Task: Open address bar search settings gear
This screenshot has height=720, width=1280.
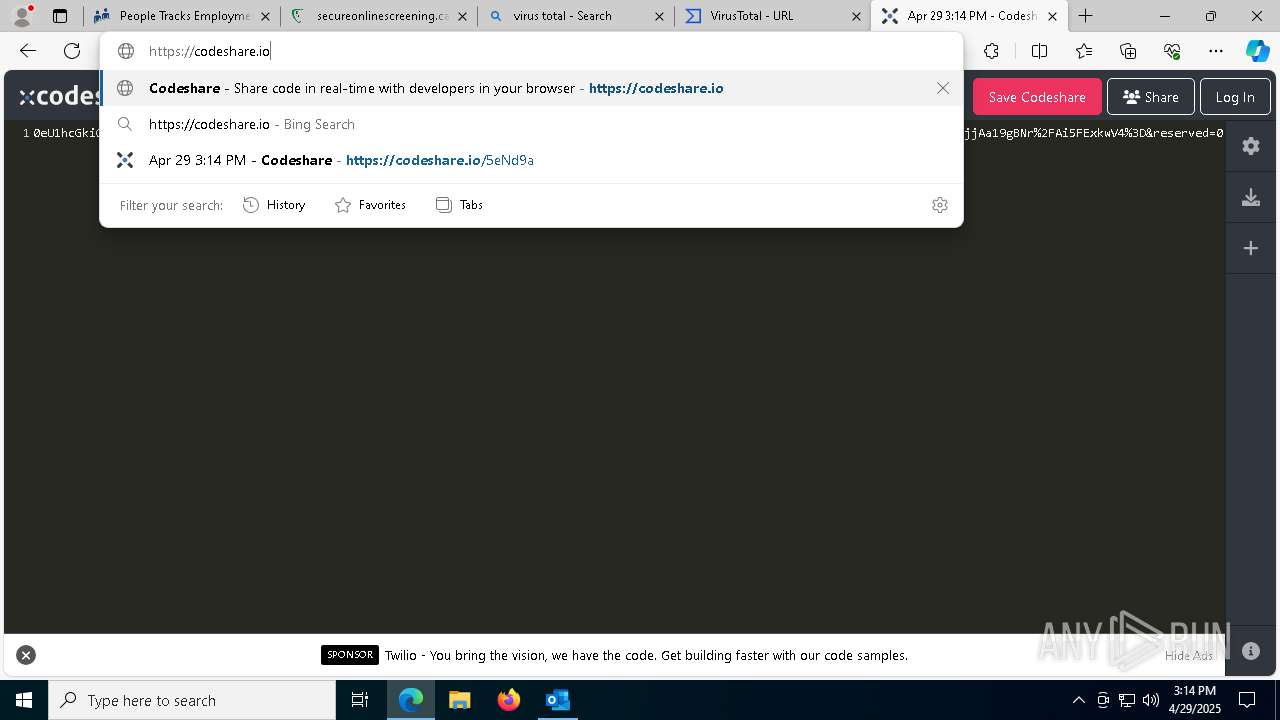Action: click(x=940, y=205)
